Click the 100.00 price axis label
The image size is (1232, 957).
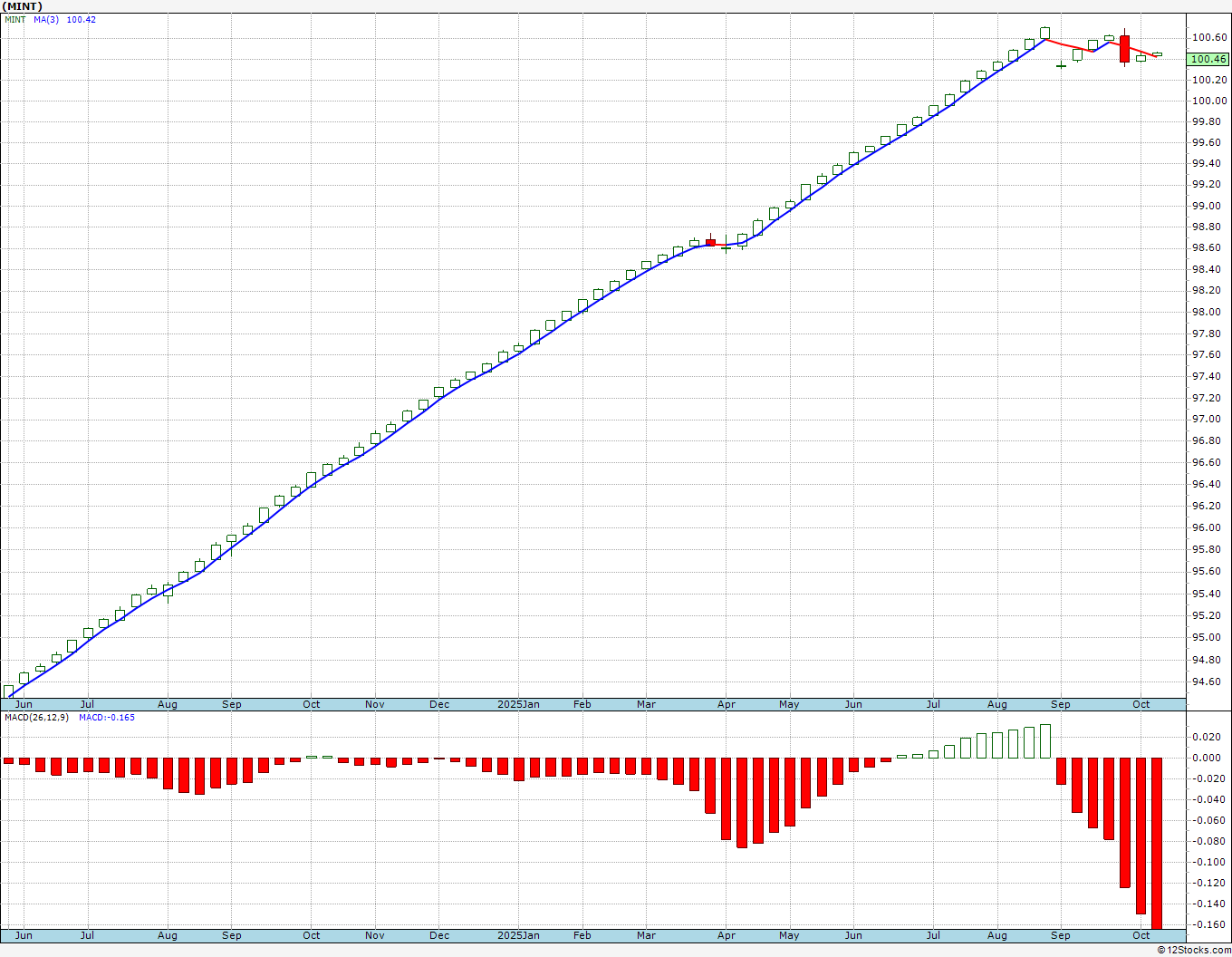click(1209, 101)
